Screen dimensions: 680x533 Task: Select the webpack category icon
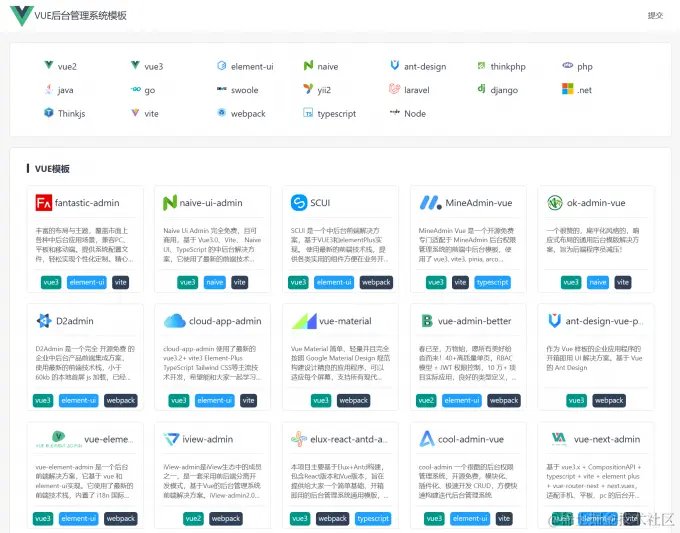click(x=222, y=112)
